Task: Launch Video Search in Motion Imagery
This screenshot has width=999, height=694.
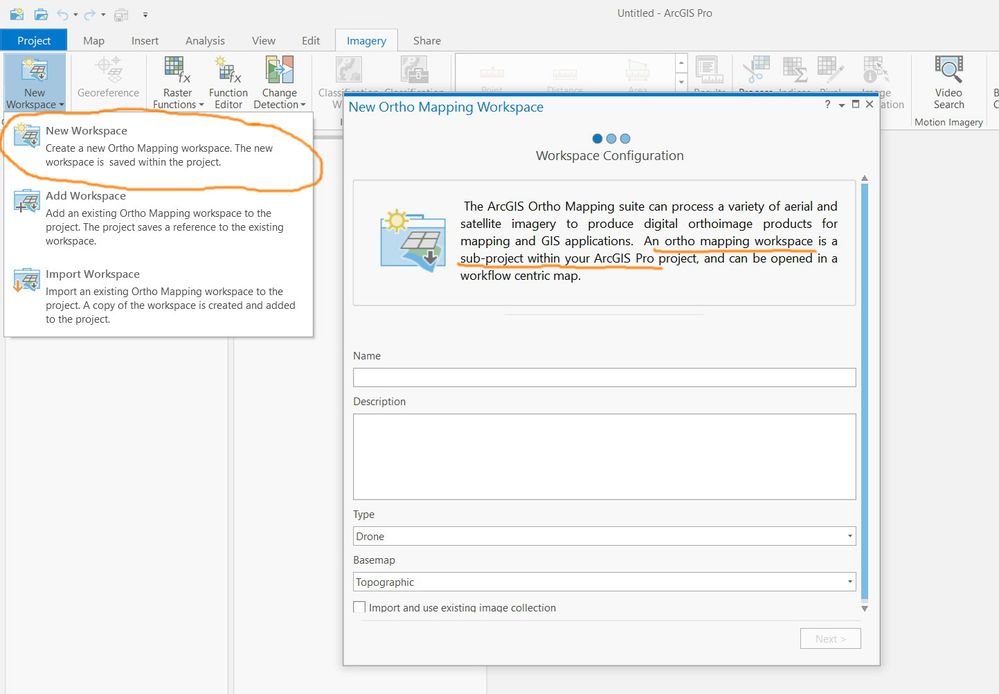Action: pyautogui.click(x=948, y=83)
